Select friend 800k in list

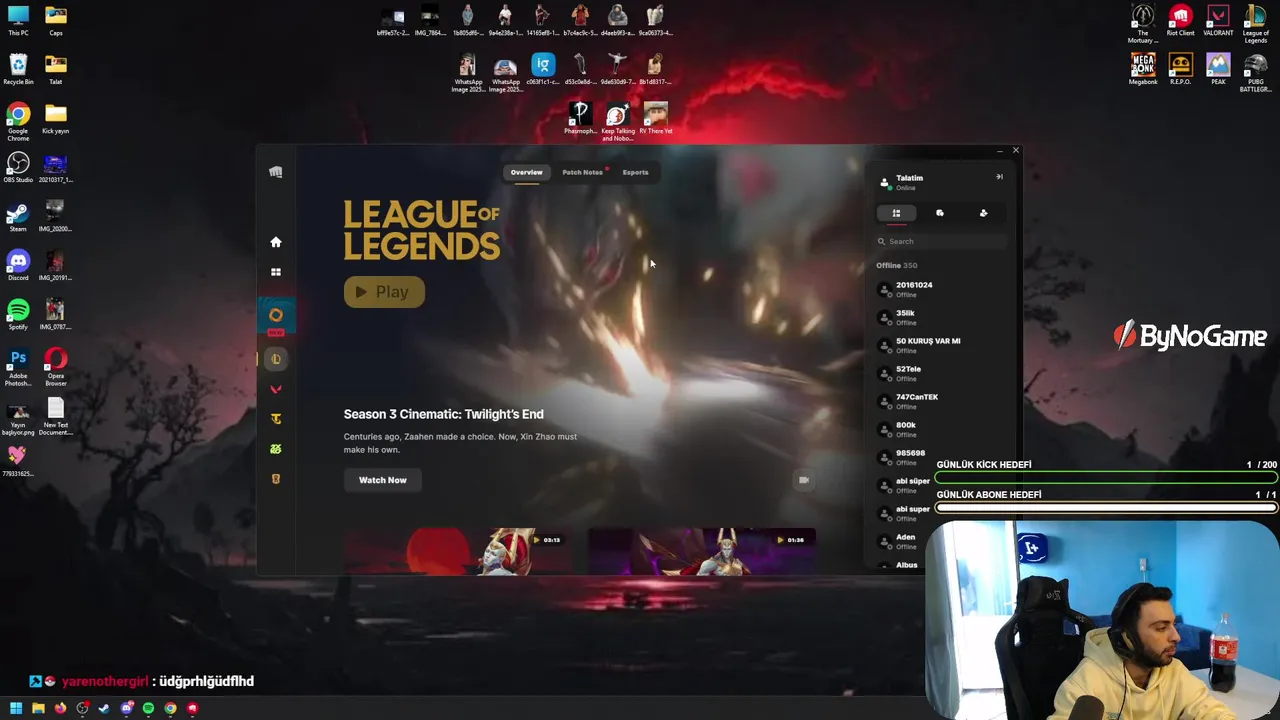[941, 429]
